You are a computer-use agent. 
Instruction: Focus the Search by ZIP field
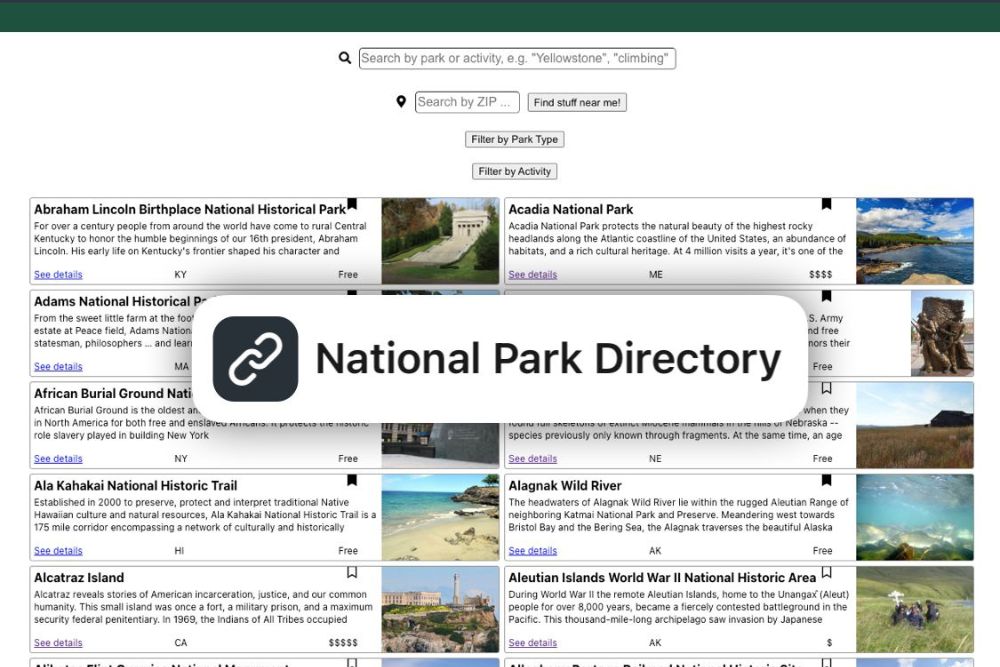[x=467, y=102]
